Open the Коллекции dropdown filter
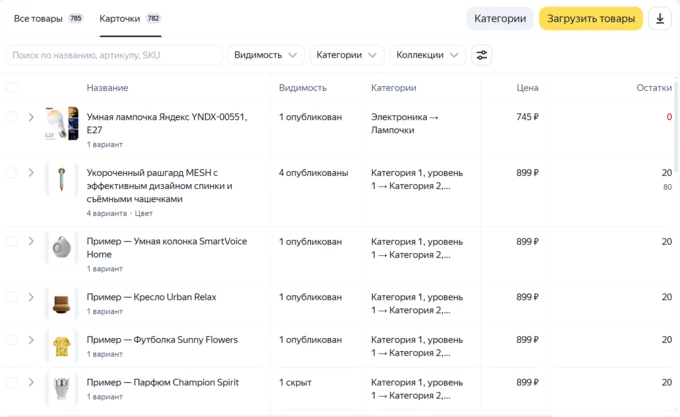This screenshot has height=417, width=680. coord(427,55)
